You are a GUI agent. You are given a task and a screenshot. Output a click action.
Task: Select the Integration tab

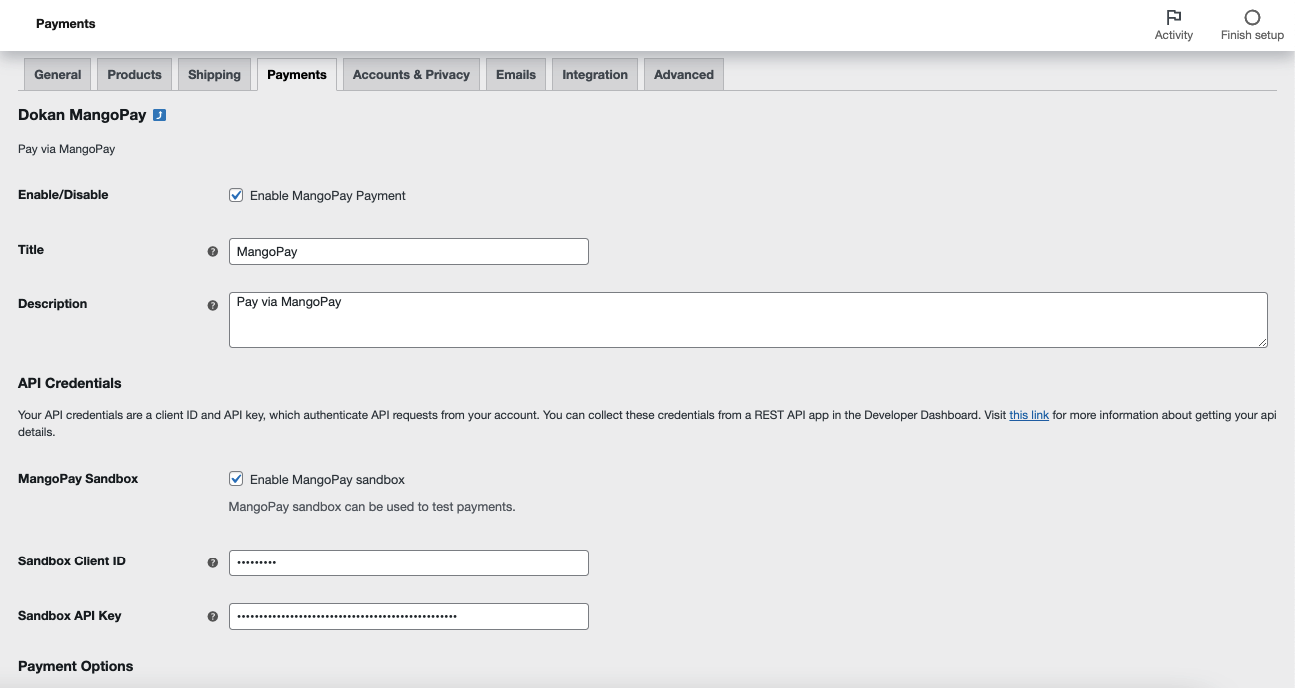pyautogui.click(x=594, y=73)
